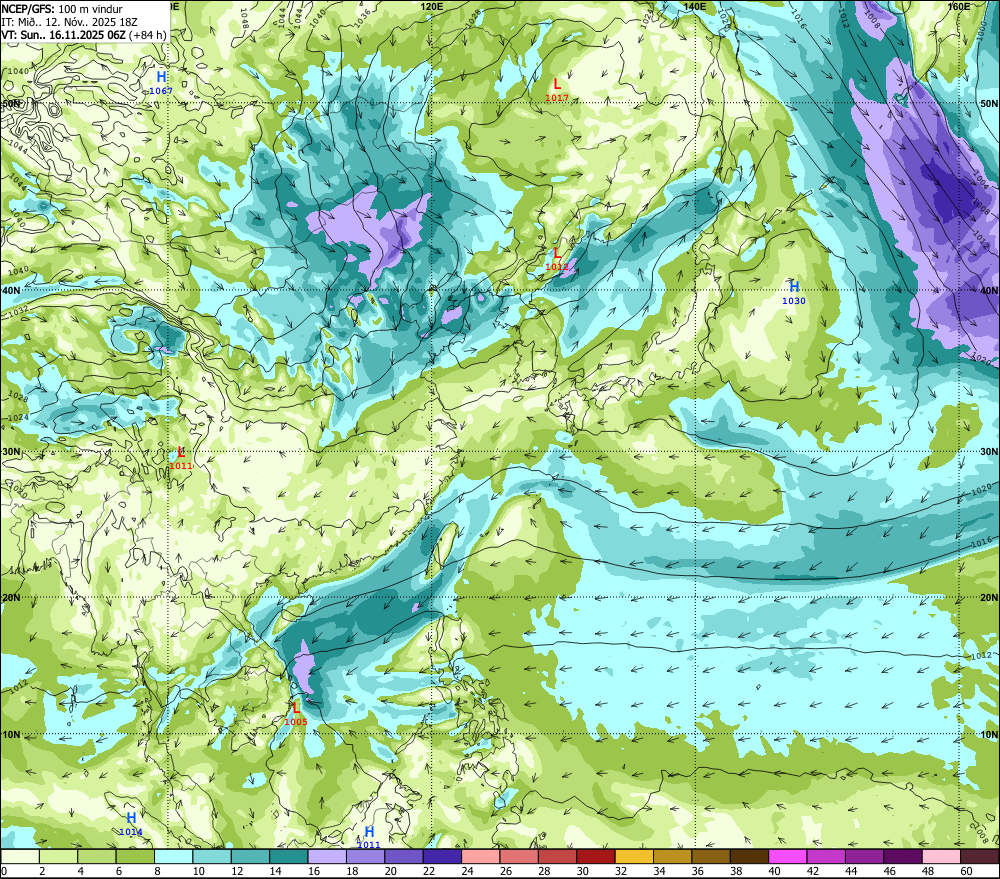
Task: Click the legend value '32'
Action: [x=621, y=871]
